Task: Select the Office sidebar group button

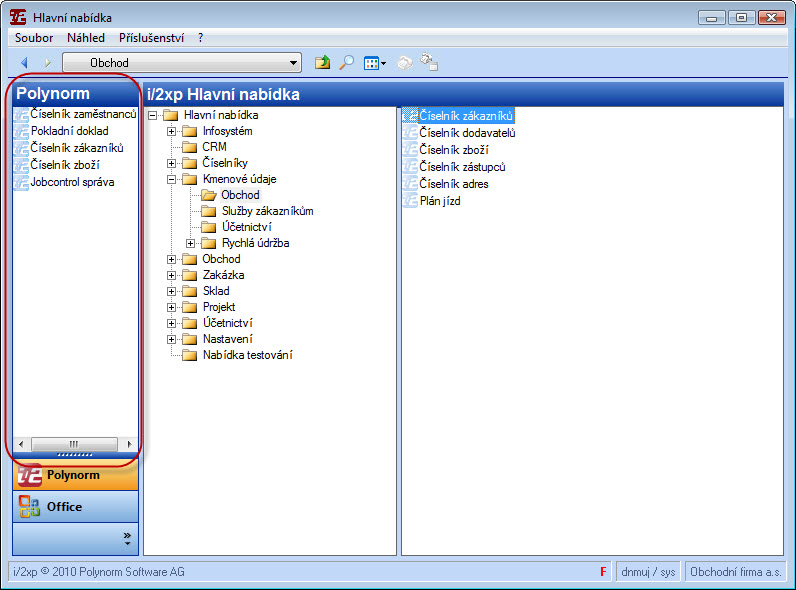Action: coord(75,507)
